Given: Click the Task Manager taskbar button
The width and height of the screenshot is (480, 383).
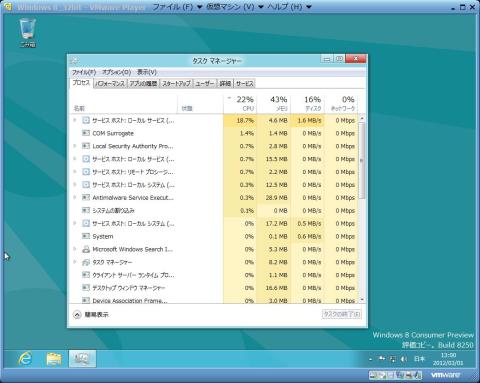Looking at the screenshot, I should tap(82, 359).
